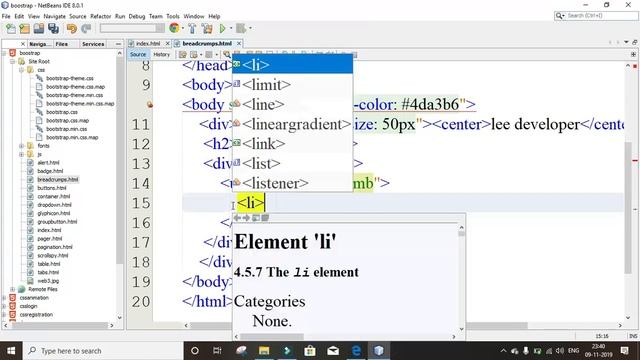Select the cssanimation project
This screenshot has width=640, height=360.
34,298
